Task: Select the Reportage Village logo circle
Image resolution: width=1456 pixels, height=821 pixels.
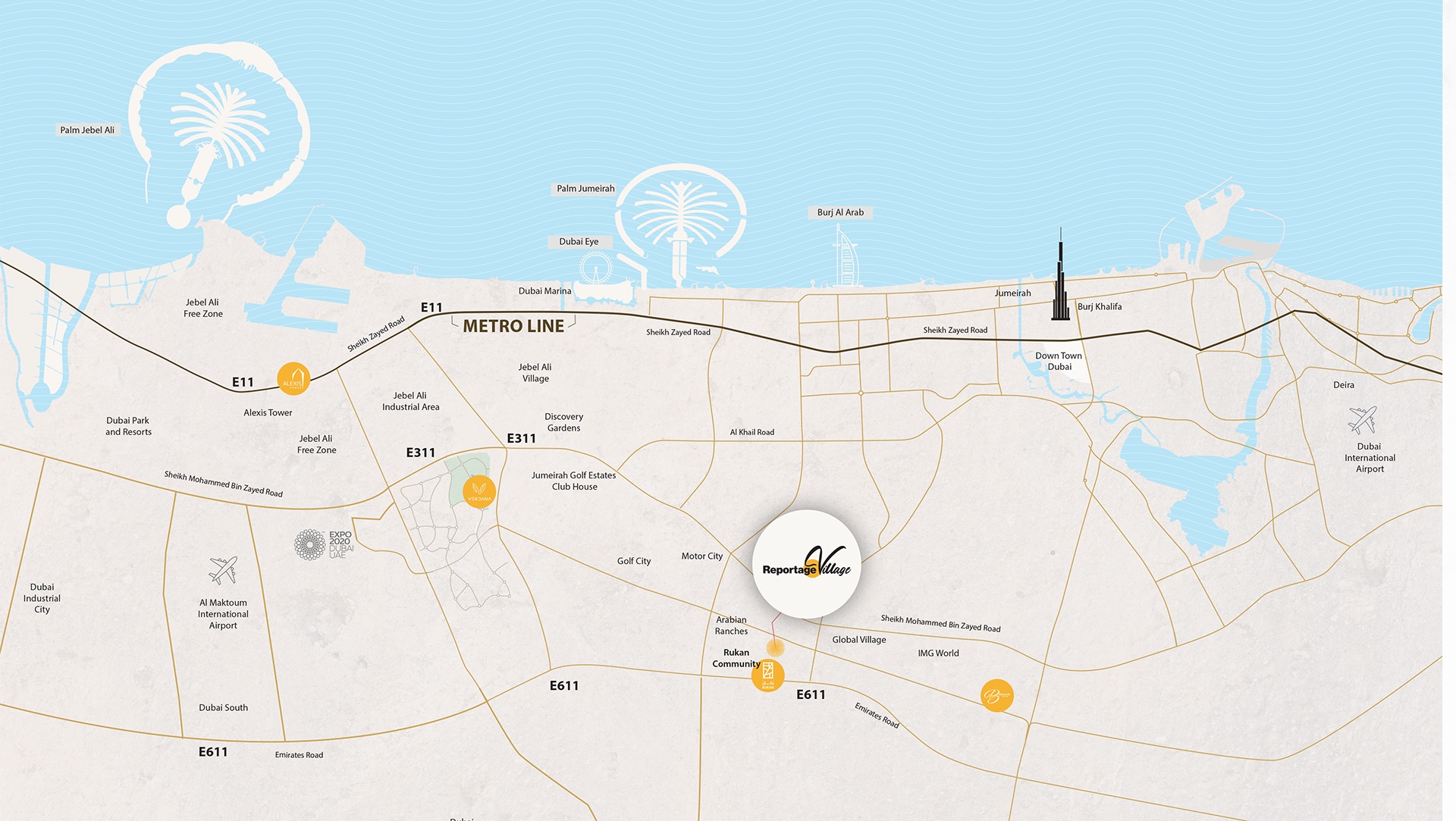Action: (x=807, y=564)
